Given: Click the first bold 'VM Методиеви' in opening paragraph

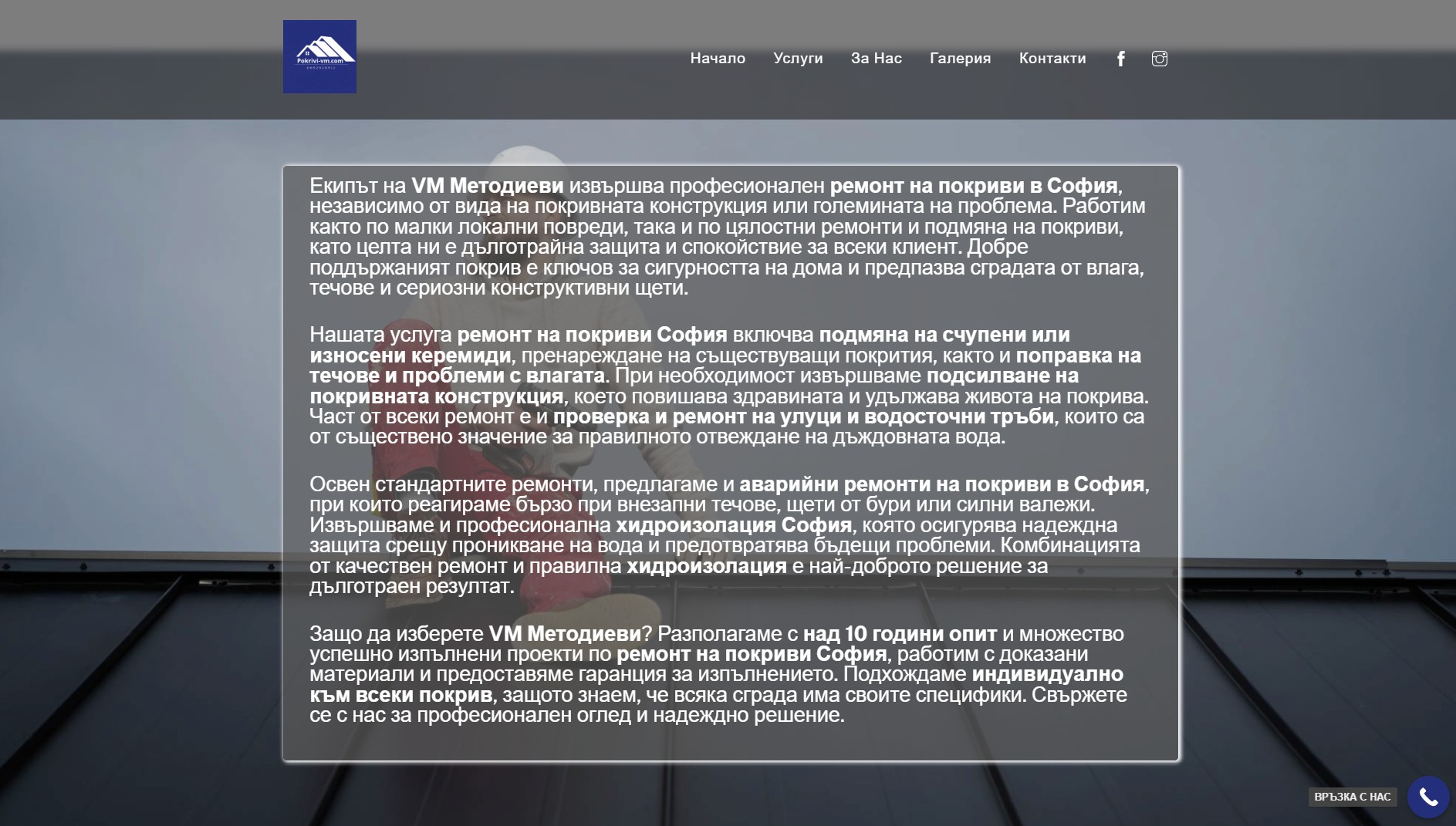Looking at the screenshot, I should click(488, 186).
